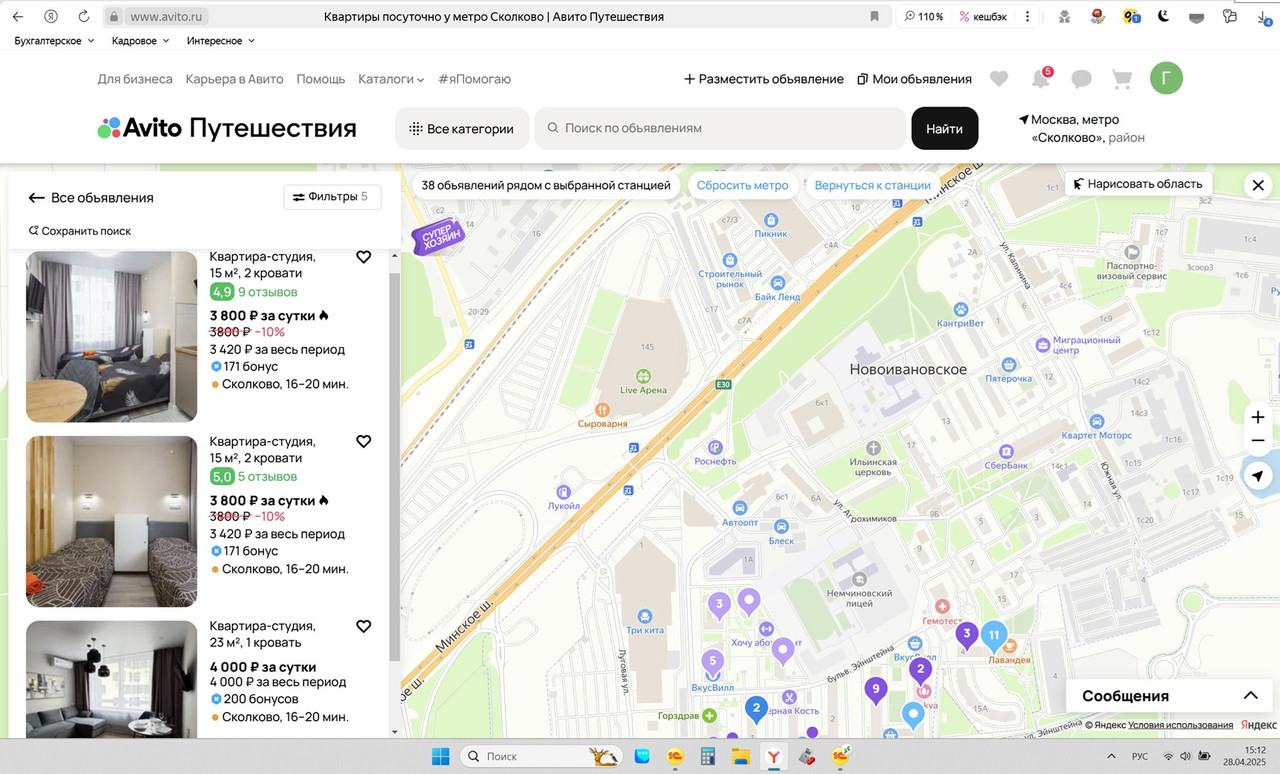
Task: Open Условия использования Yandex link
Action: [x=1180, y=725]
